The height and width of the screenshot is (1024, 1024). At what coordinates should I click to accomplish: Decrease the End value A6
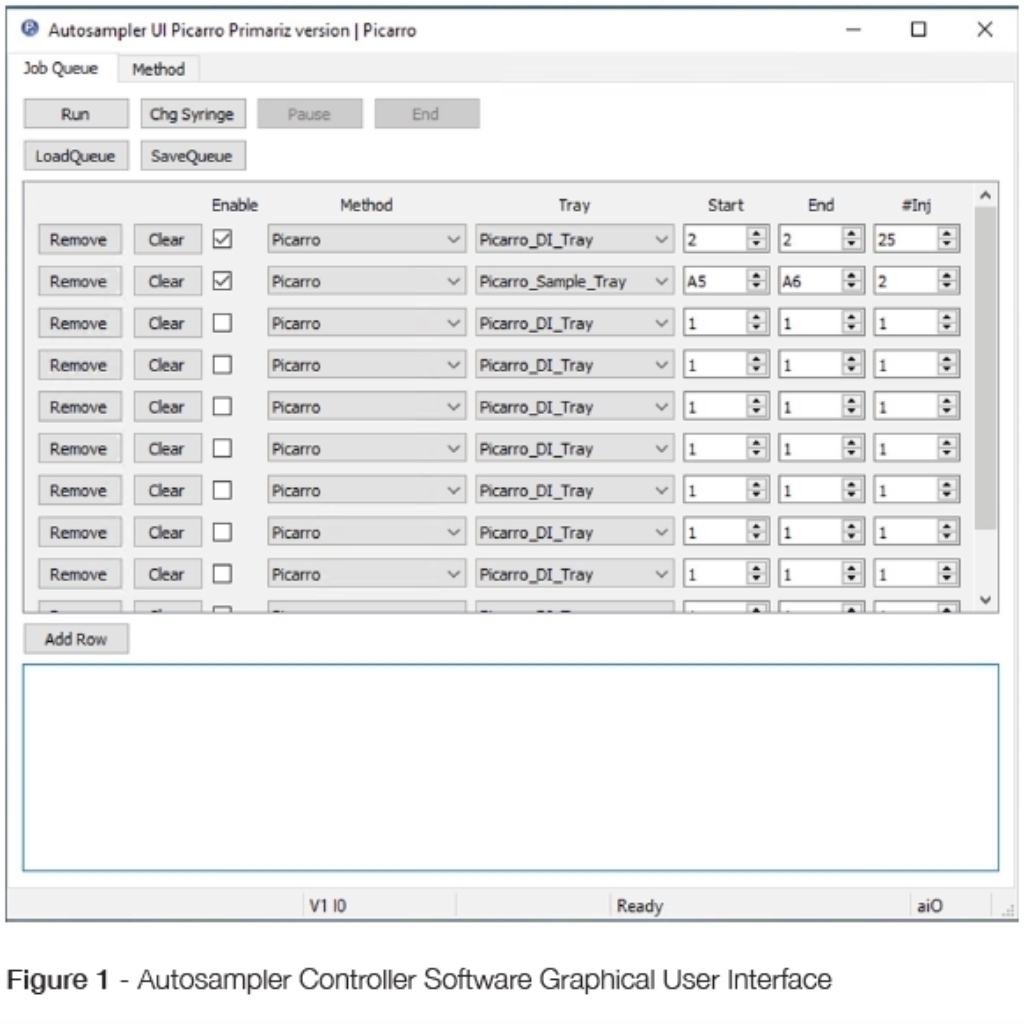852,288
